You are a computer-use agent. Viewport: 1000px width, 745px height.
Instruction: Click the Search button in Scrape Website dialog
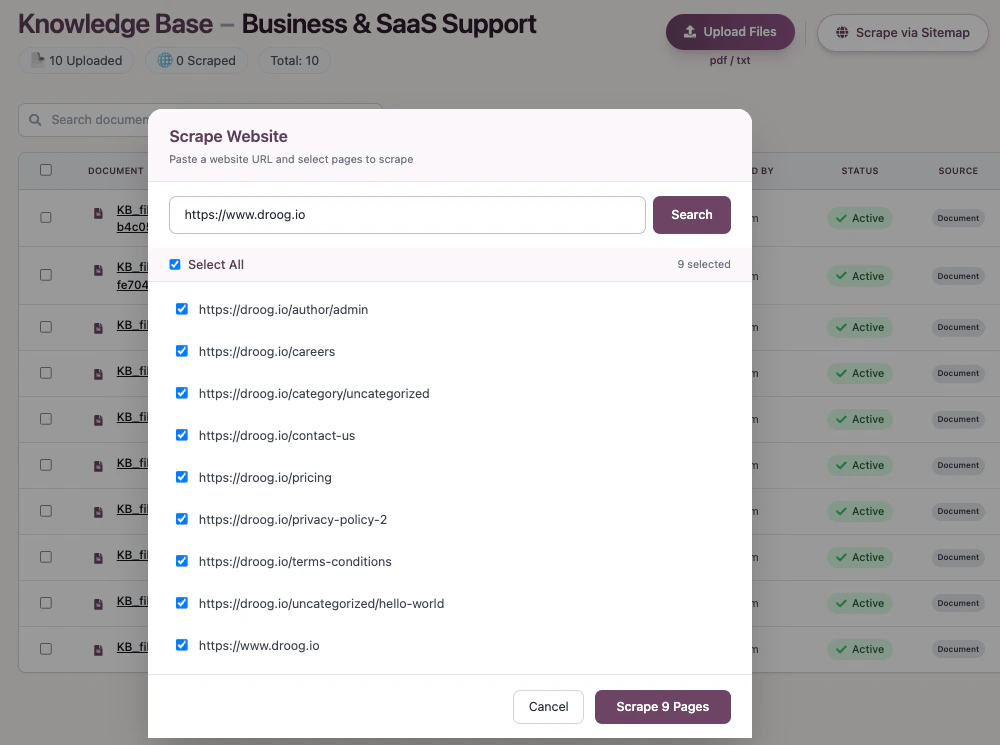691,215
